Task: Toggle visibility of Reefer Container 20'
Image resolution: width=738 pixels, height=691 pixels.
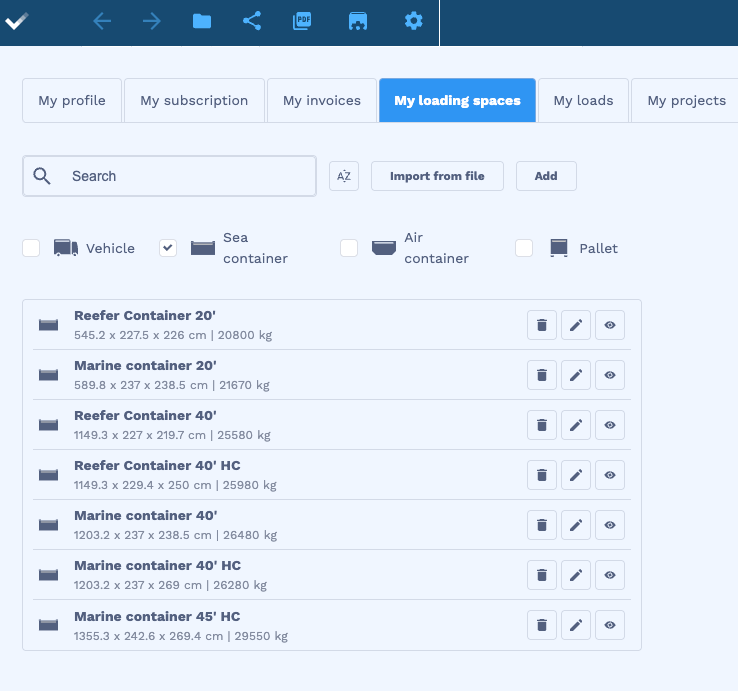Action: tap(610, 325)
